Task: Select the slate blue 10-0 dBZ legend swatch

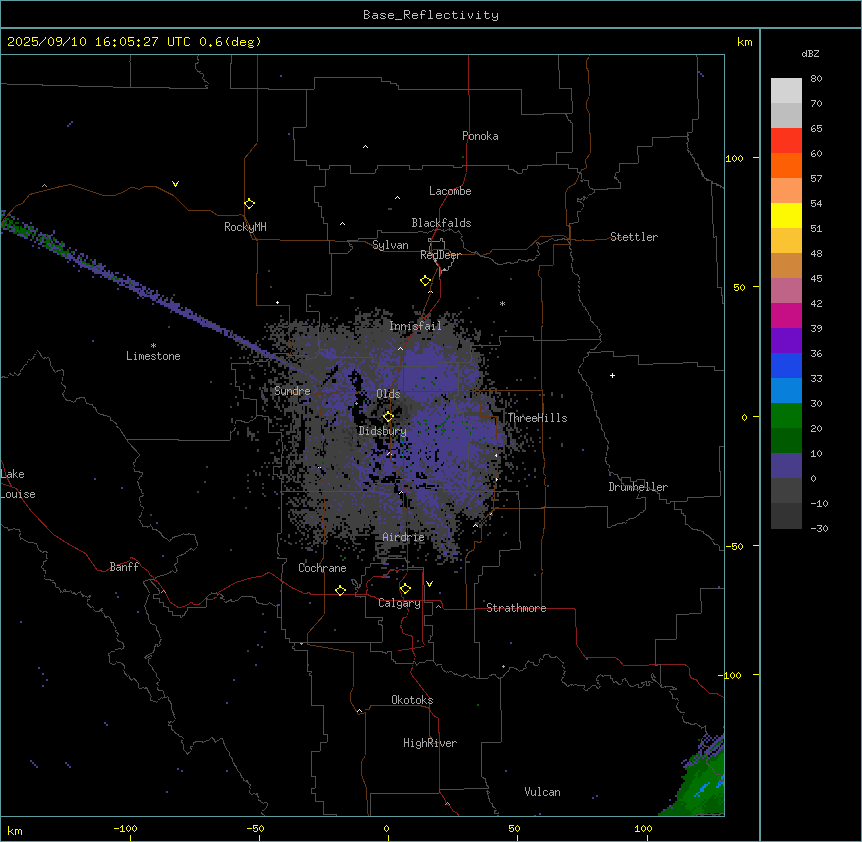Action: tap(786, 466)
